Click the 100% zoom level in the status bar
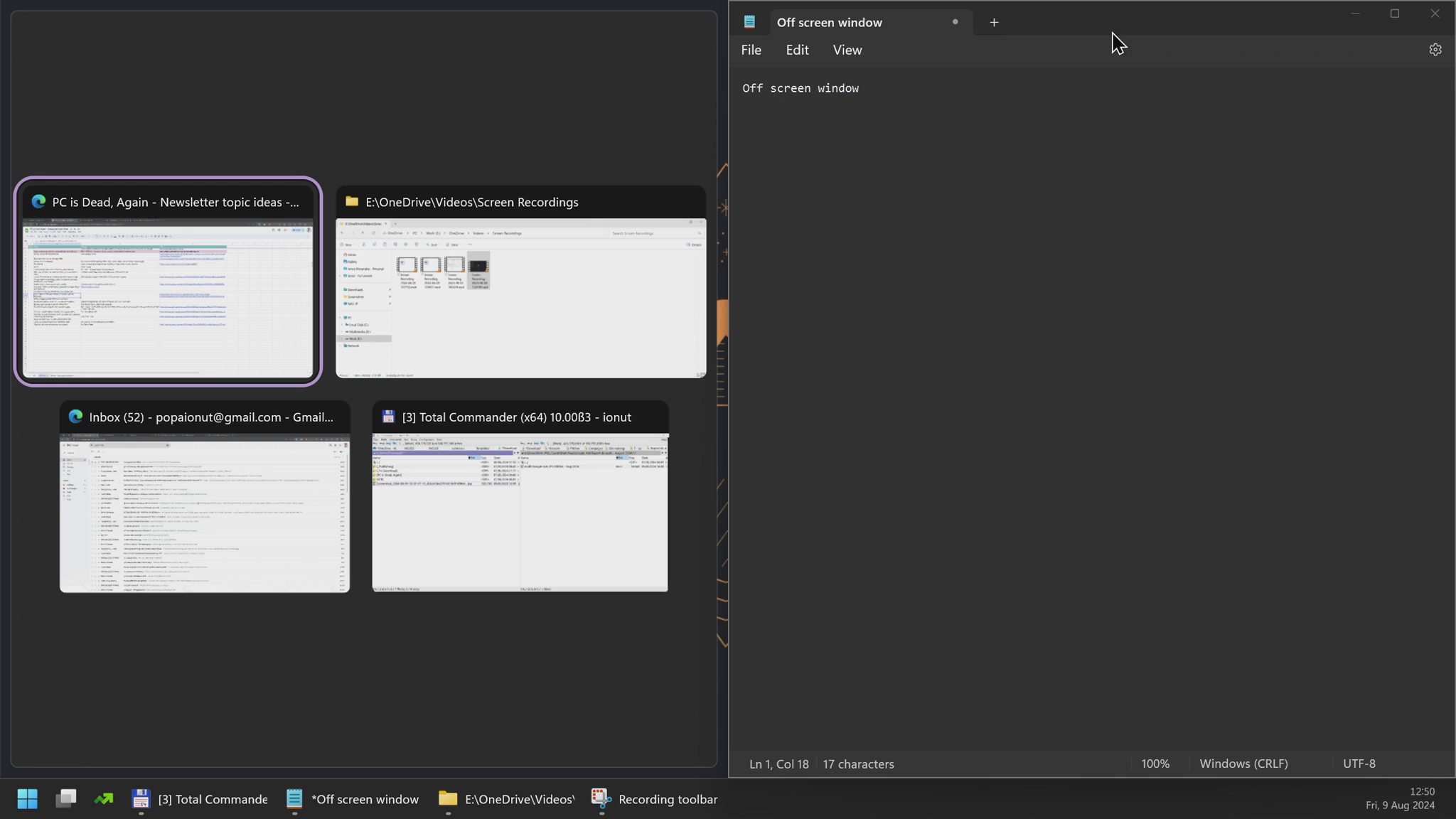1456x819 pixels. [1155, 764]
